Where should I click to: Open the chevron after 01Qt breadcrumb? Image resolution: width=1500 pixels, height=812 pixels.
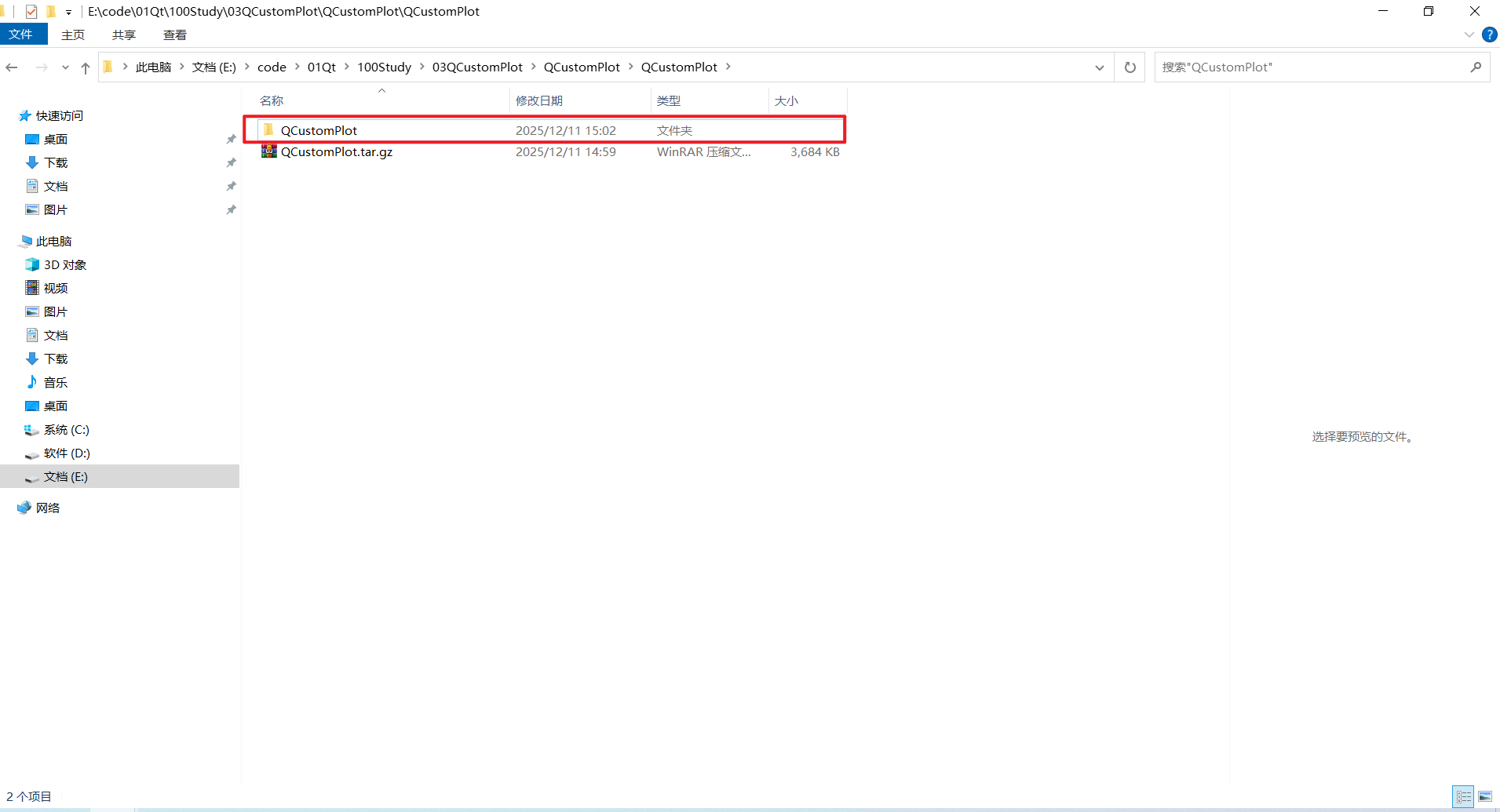coord(347,67)
